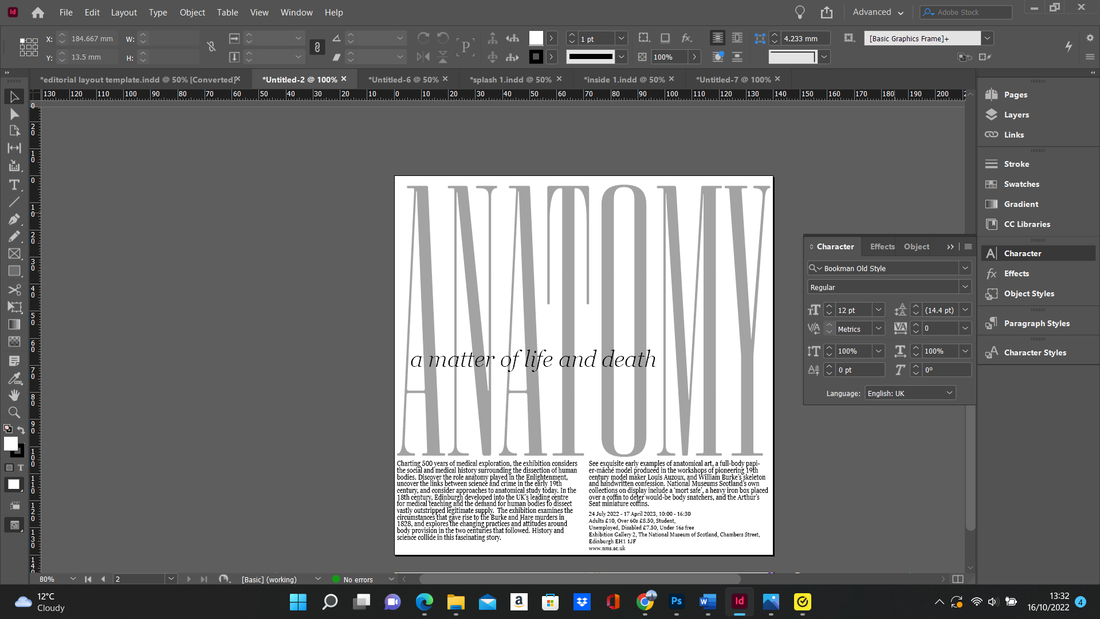Open the Discover lightbulb help
Image resolution: width=1100 pixels, height=619 pixels.
click(800, 13)
